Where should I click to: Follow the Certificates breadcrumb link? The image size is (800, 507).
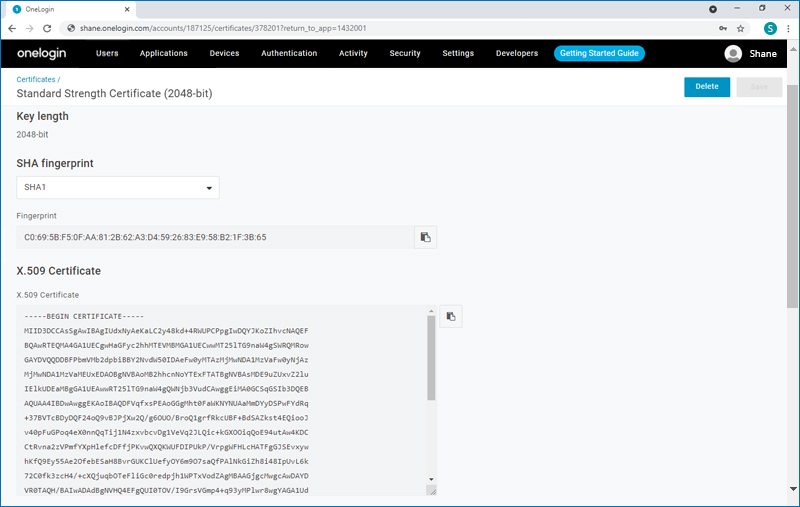pos(36,78)
